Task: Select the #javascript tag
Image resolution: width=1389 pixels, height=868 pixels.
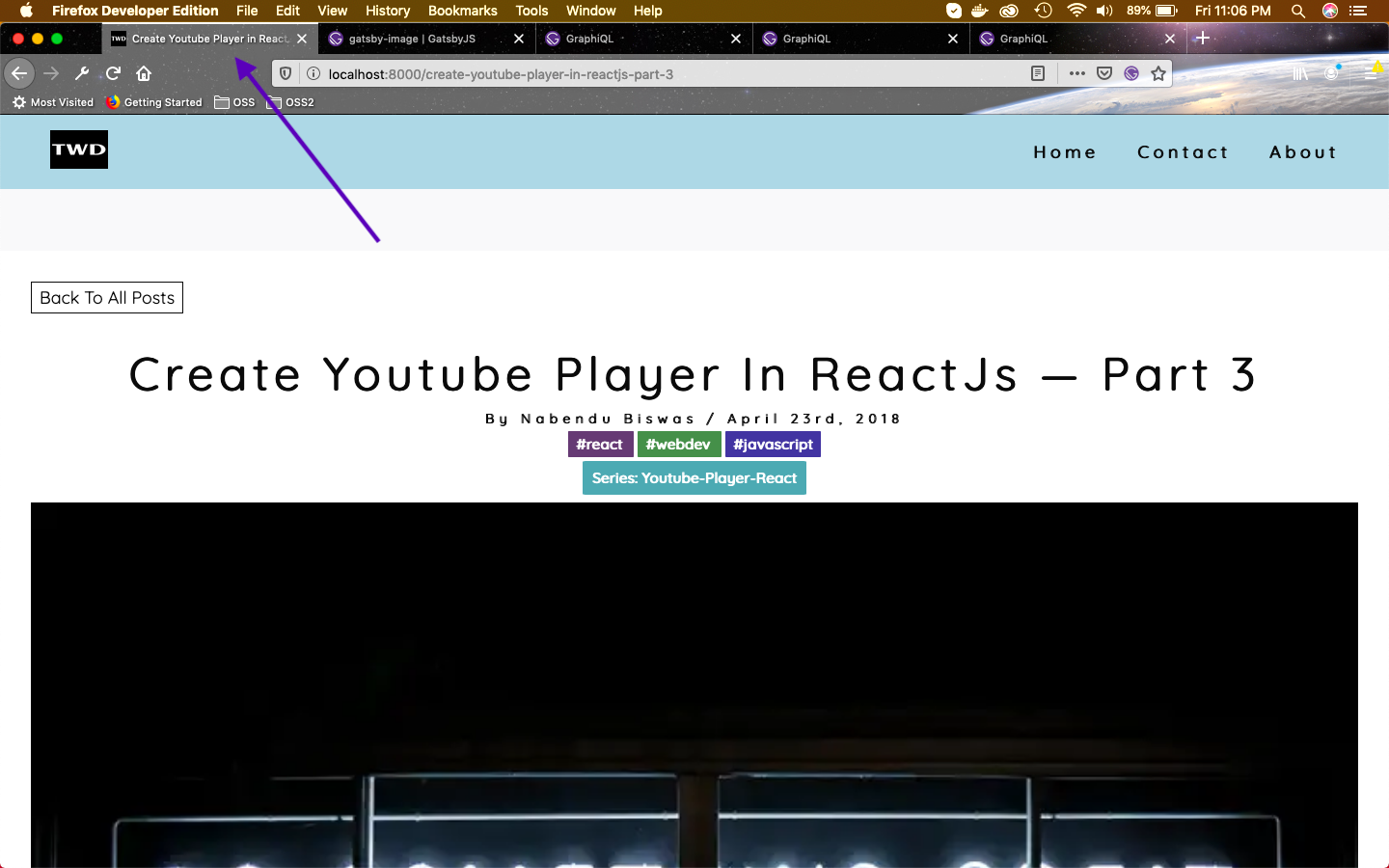Action: click(x=773, y=445)
